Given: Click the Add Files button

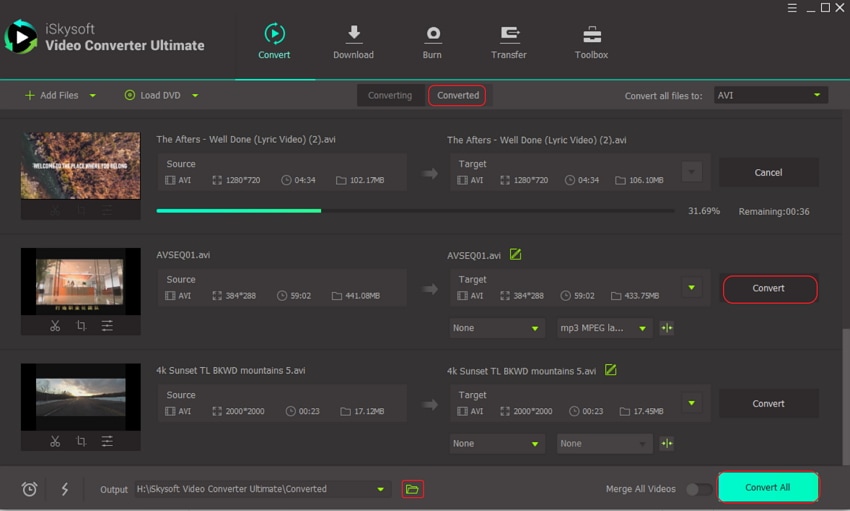Looking at the screenshot, I should (x=52, y=95).
